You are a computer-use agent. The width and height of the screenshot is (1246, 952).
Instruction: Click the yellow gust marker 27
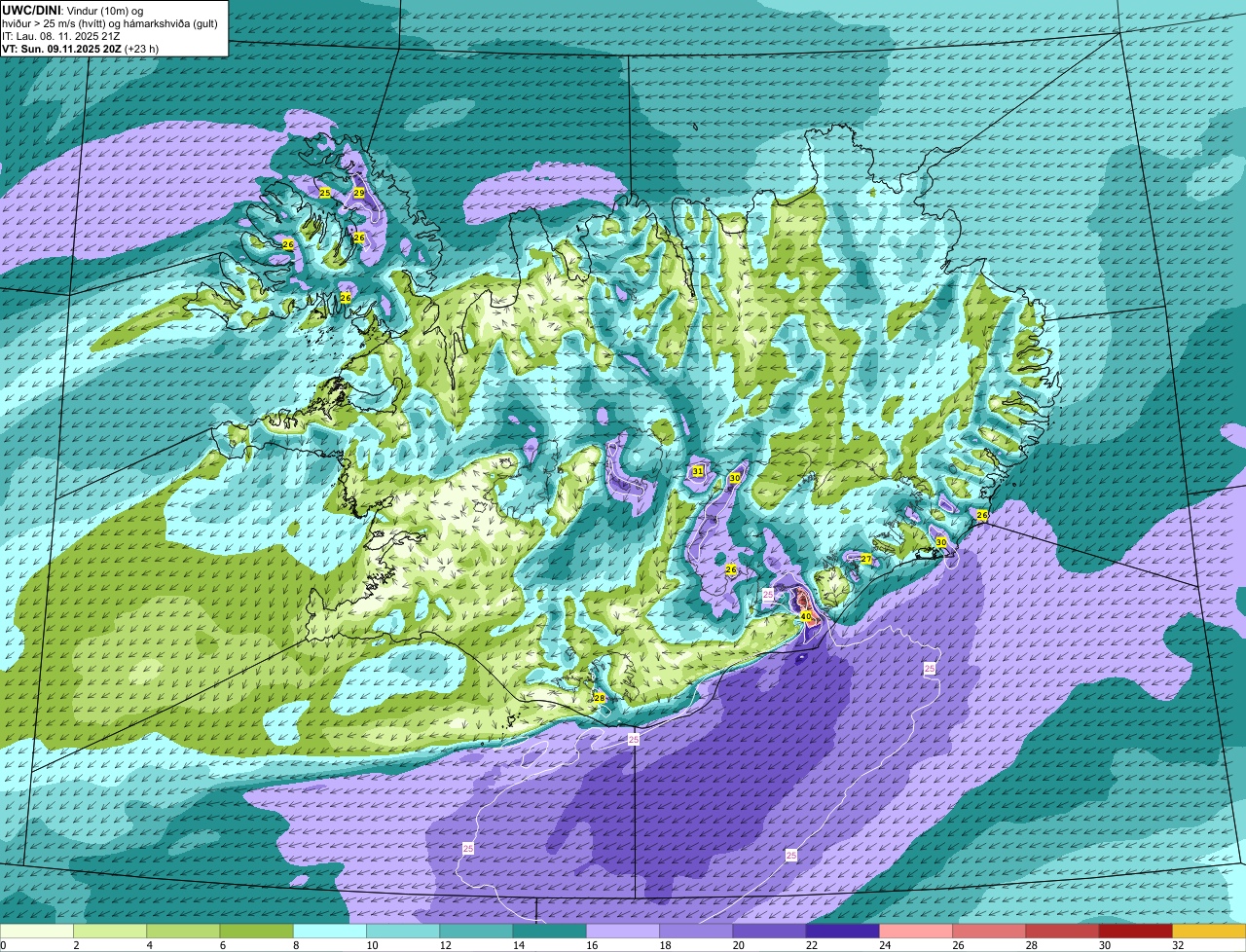point(865,559)
